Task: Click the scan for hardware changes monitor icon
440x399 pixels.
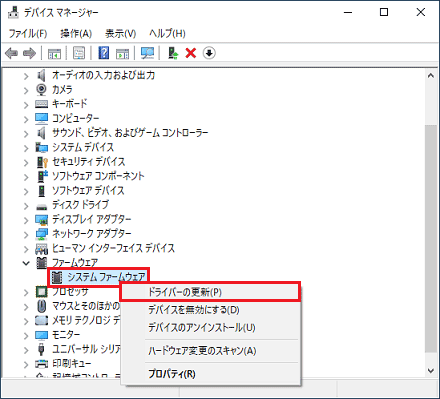Action: 147,53
